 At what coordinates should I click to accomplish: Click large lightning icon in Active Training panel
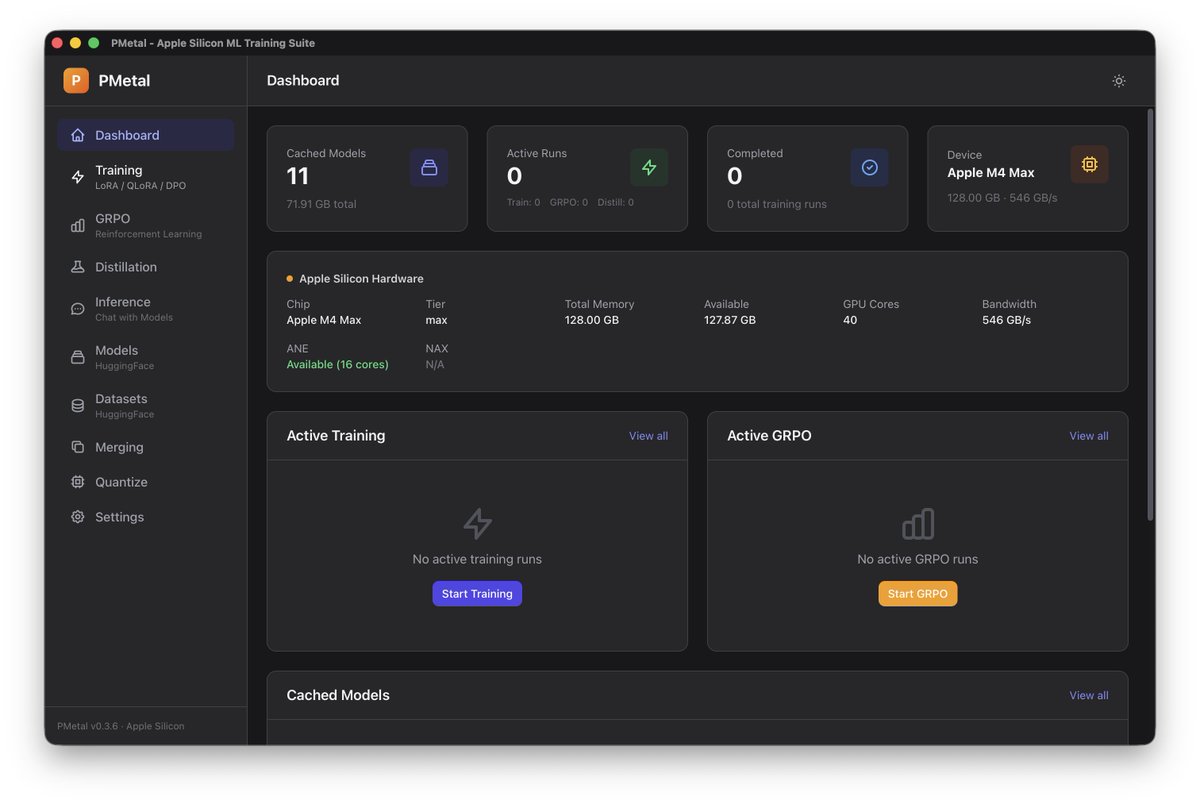click(x=477, y=524)
